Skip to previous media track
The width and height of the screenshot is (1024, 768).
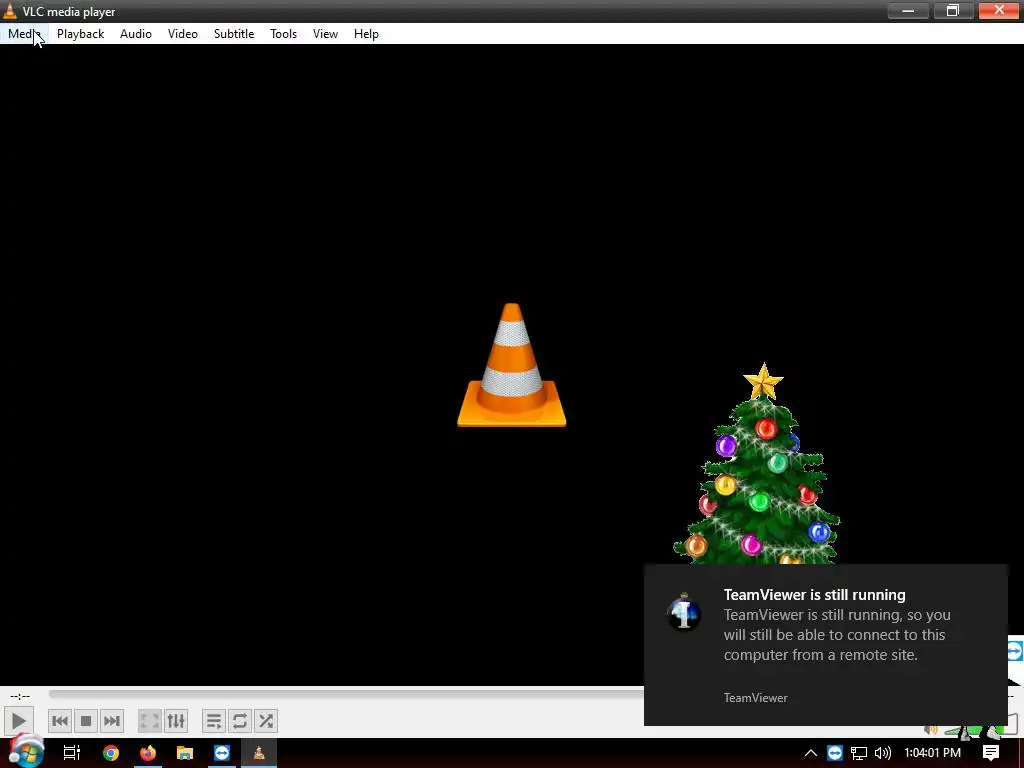point(59,721)
